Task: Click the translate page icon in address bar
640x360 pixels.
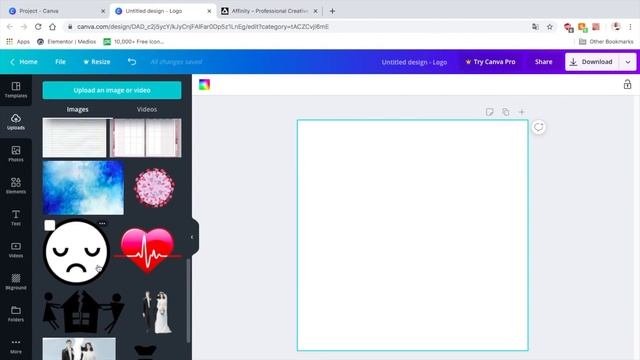Action: pos(535,27)
